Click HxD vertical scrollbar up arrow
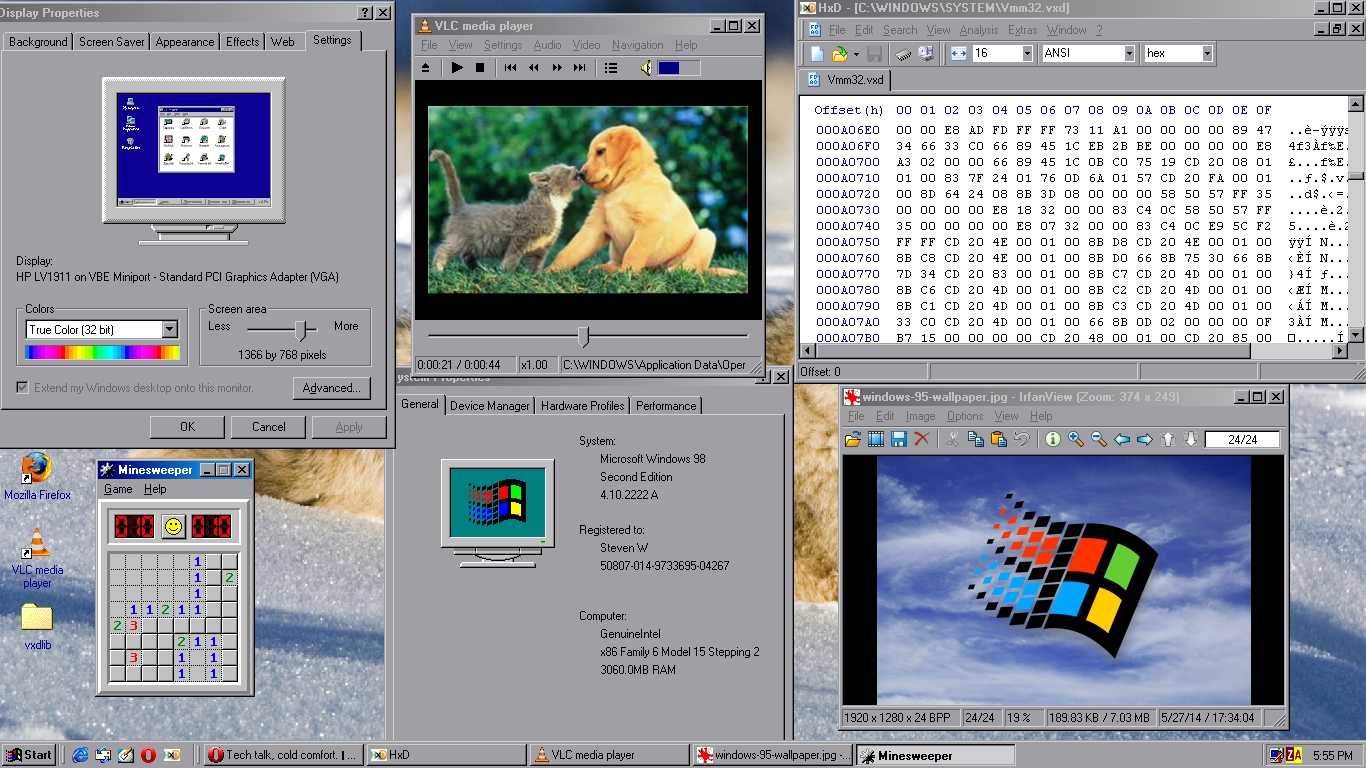This screenshot has width=1366, height=768. click(x=1356, y=103)
